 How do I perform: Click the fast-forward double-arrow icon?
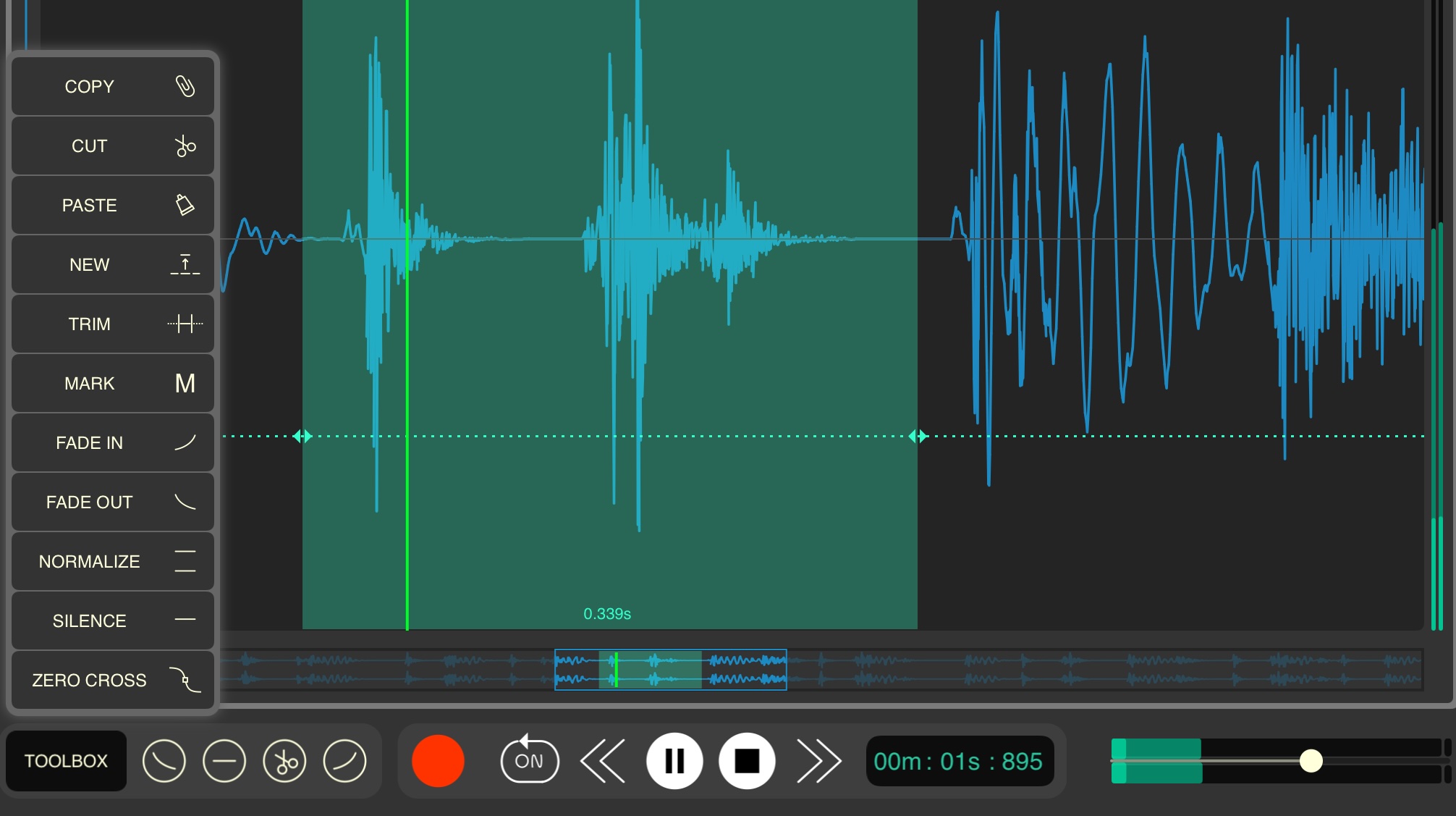point(818,761)
